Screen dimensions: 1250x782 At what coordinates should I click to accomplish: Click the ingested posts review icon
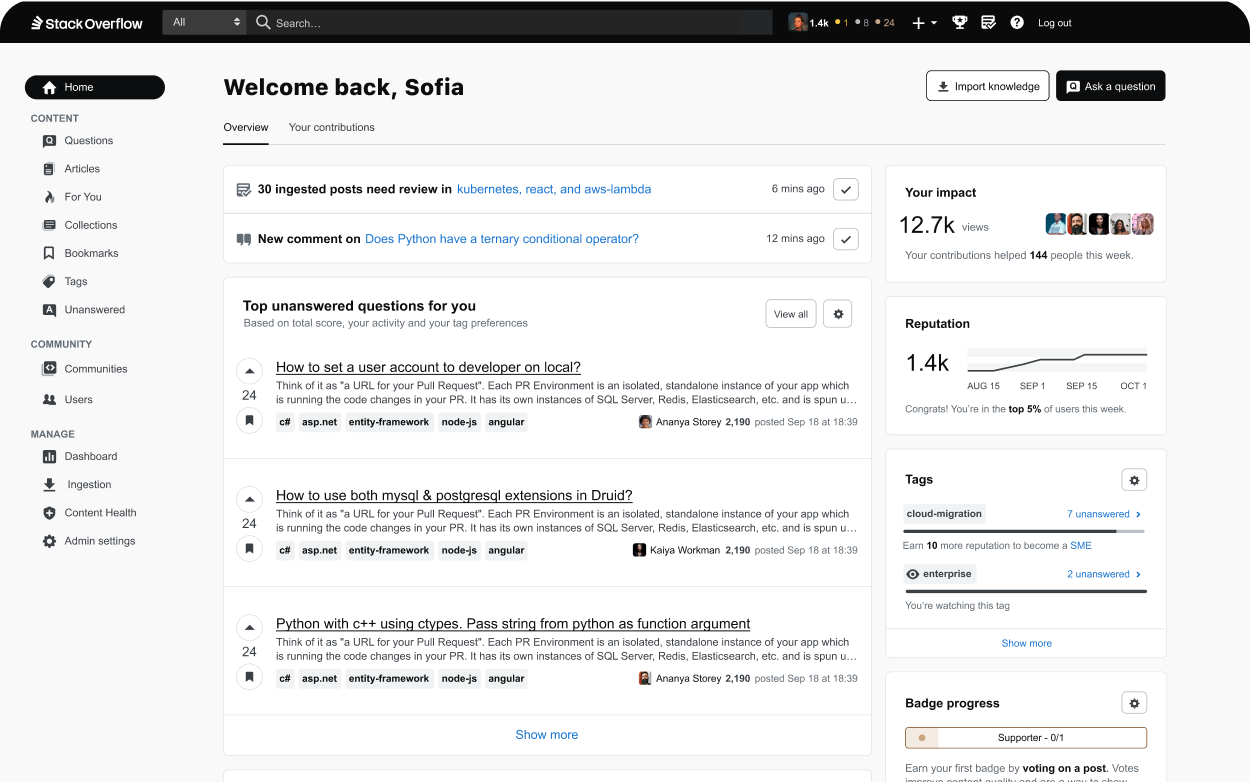[243, 189]
